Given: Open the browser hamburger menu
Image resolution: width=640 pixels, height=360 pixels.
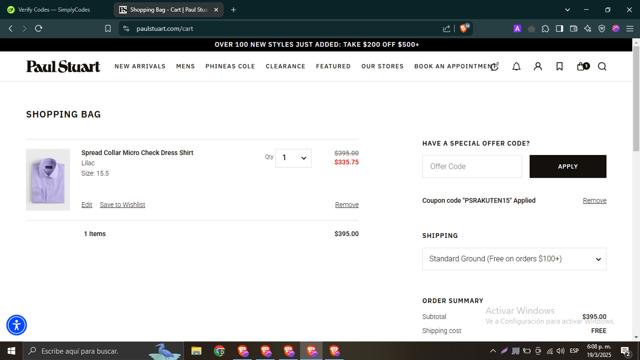Looking at the screenshot, I should [x=630, y=29].
